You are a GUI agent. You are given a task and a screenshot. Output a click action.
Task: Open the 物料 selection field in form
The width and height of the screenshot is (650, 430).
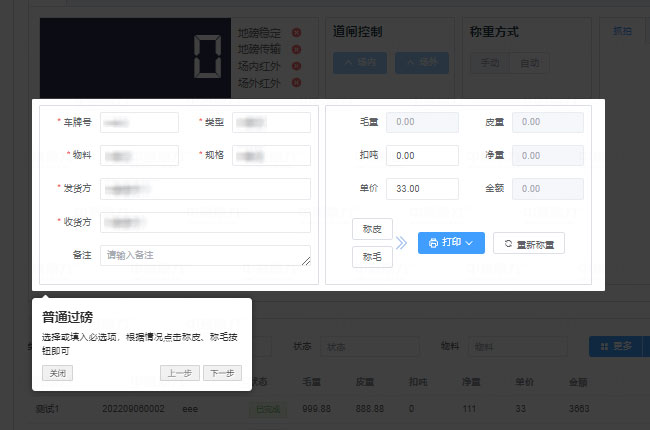pyautogui.click(x=139, y=156)
